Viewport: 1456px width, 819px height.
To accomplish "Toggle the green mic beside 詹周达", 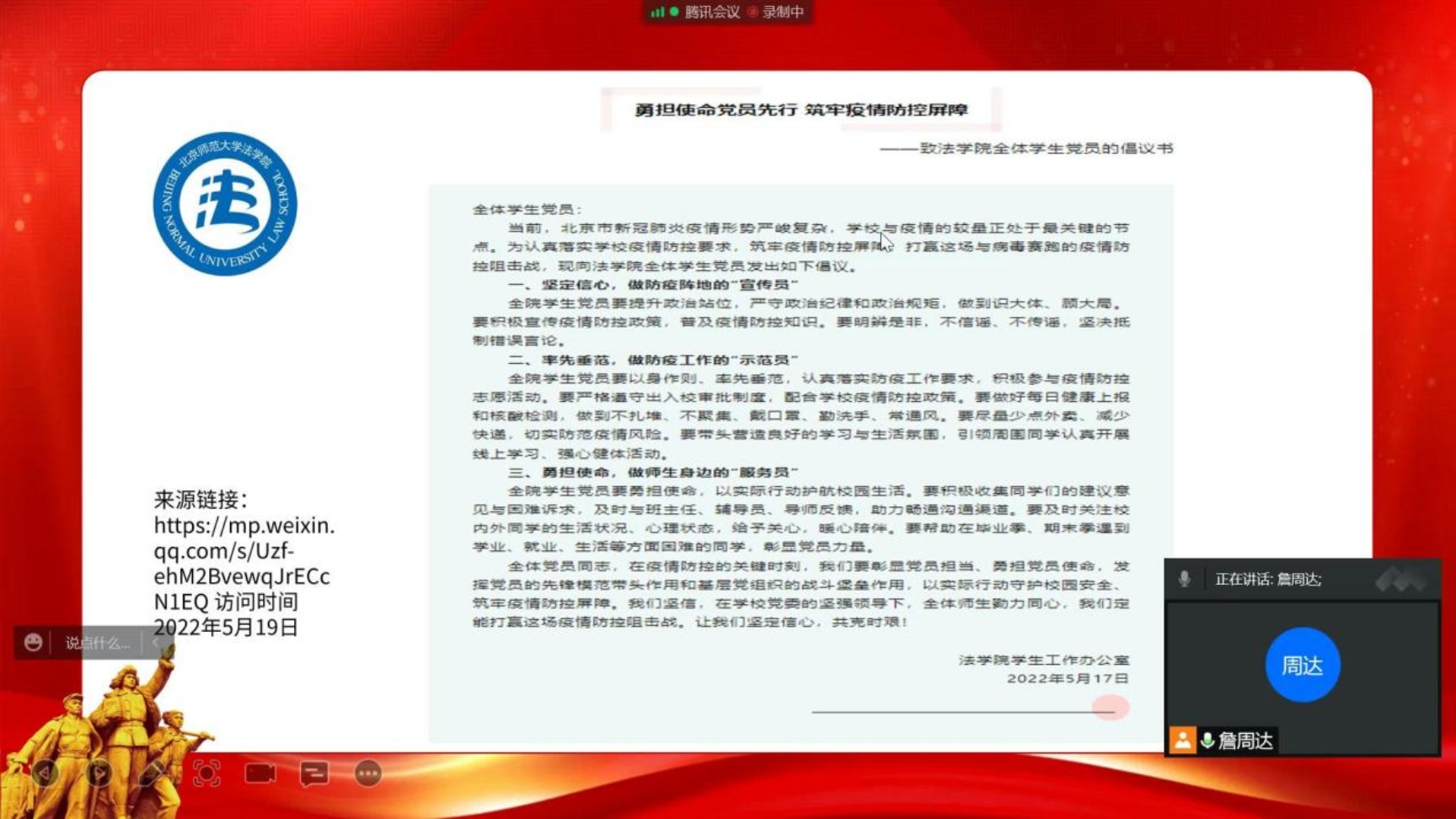I will 1207,741.
